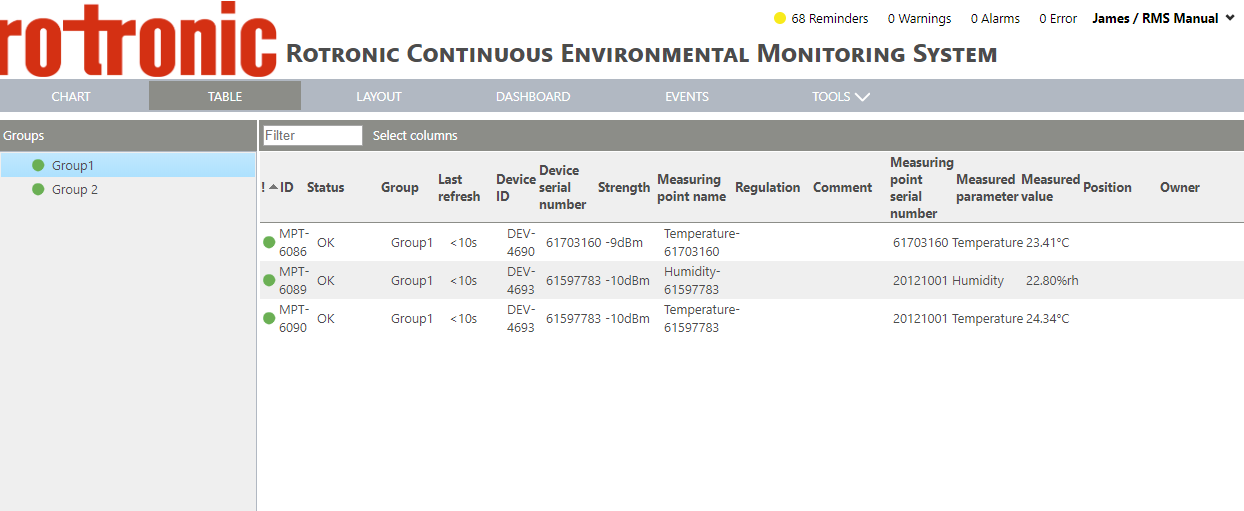Click the 23.41°C measured value

(1047, 242)
